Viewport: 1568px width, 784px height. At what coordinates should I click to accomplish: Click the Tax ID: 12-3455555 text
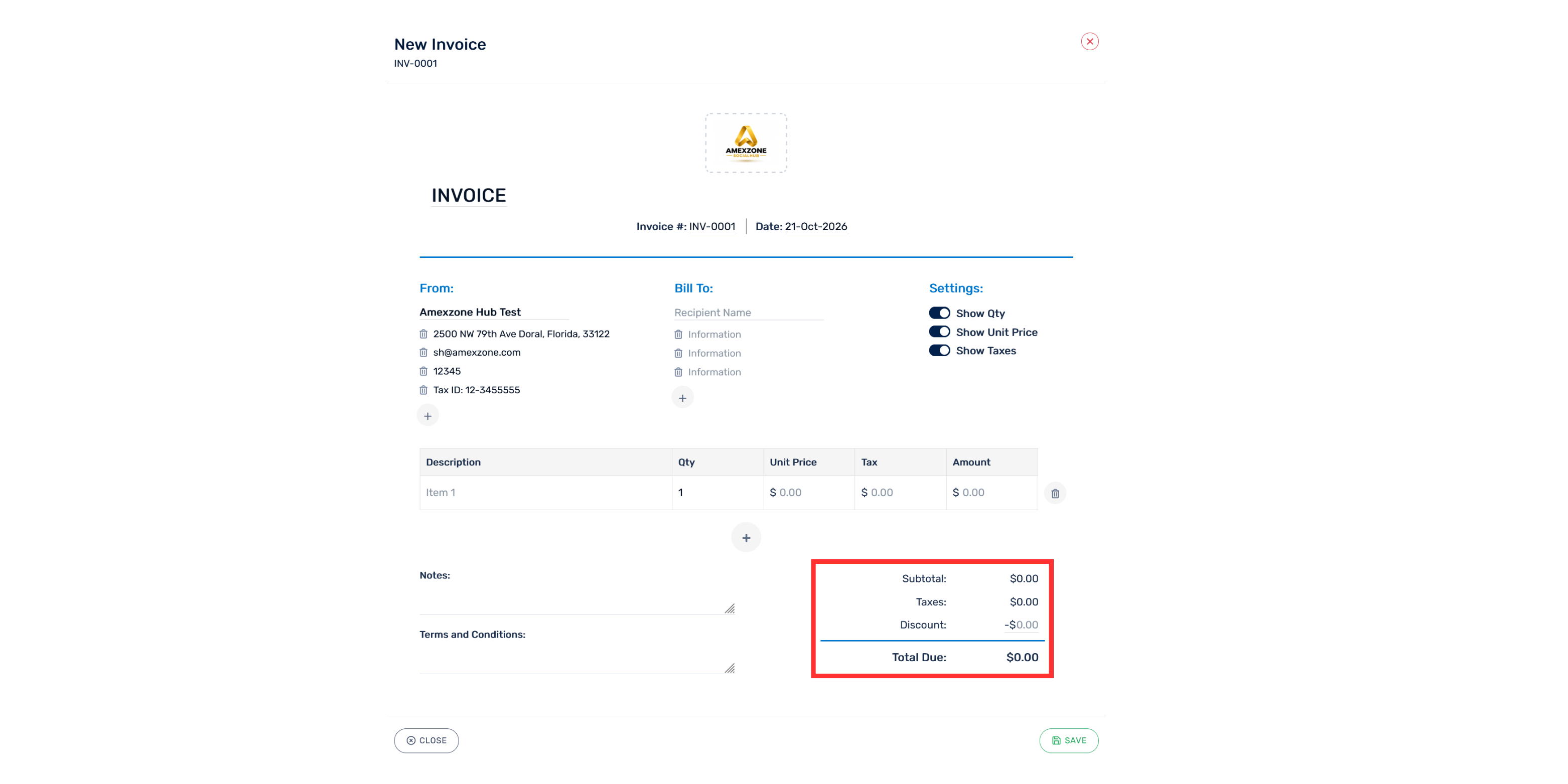click(x=477, y=390)
